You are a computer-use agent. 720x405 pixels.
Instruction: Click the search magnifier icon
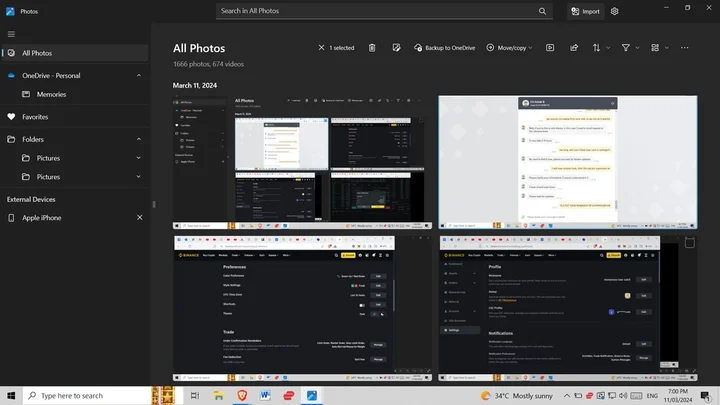[x=542, y=11]
